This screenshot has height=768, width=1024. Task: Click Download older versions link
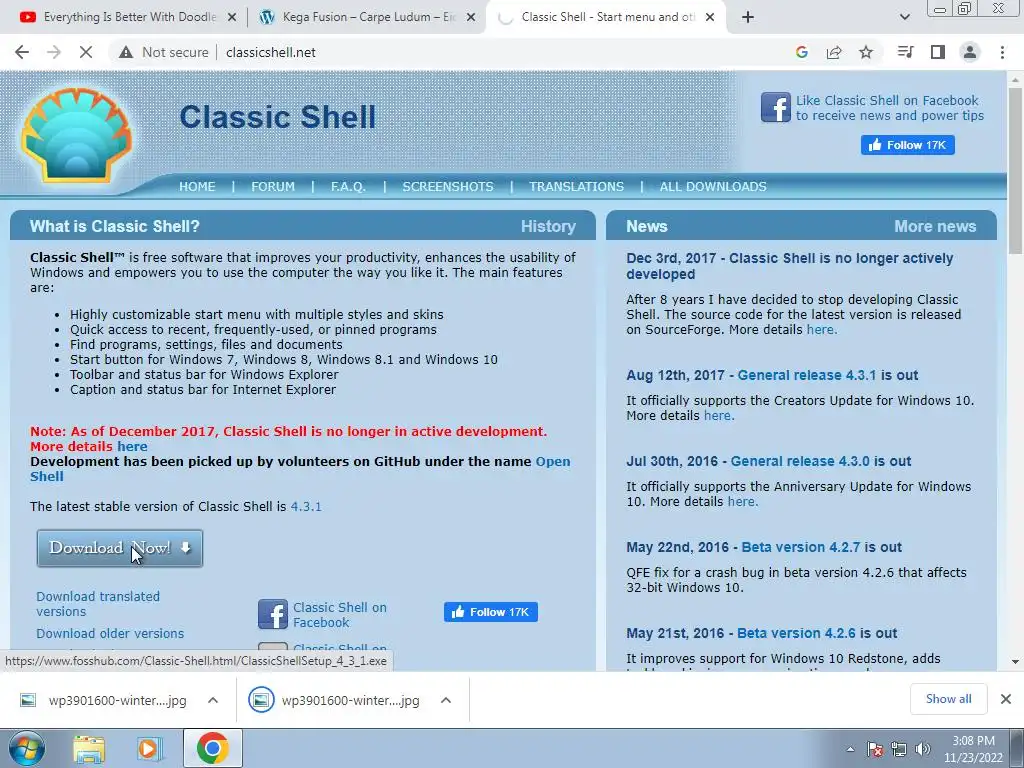(110, 633)
